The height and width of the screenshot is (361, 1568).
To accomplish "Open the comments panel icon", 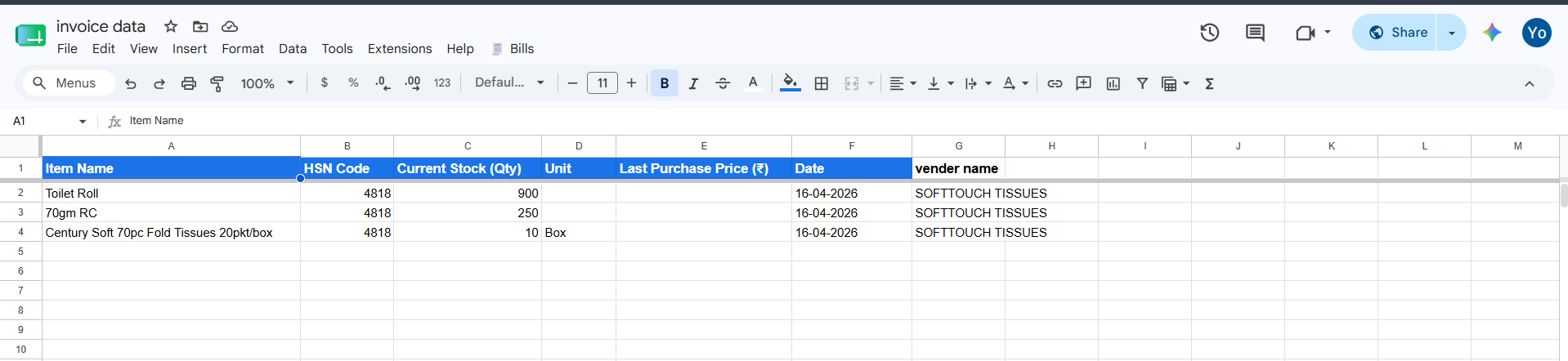I will (x=1255, y=33).
